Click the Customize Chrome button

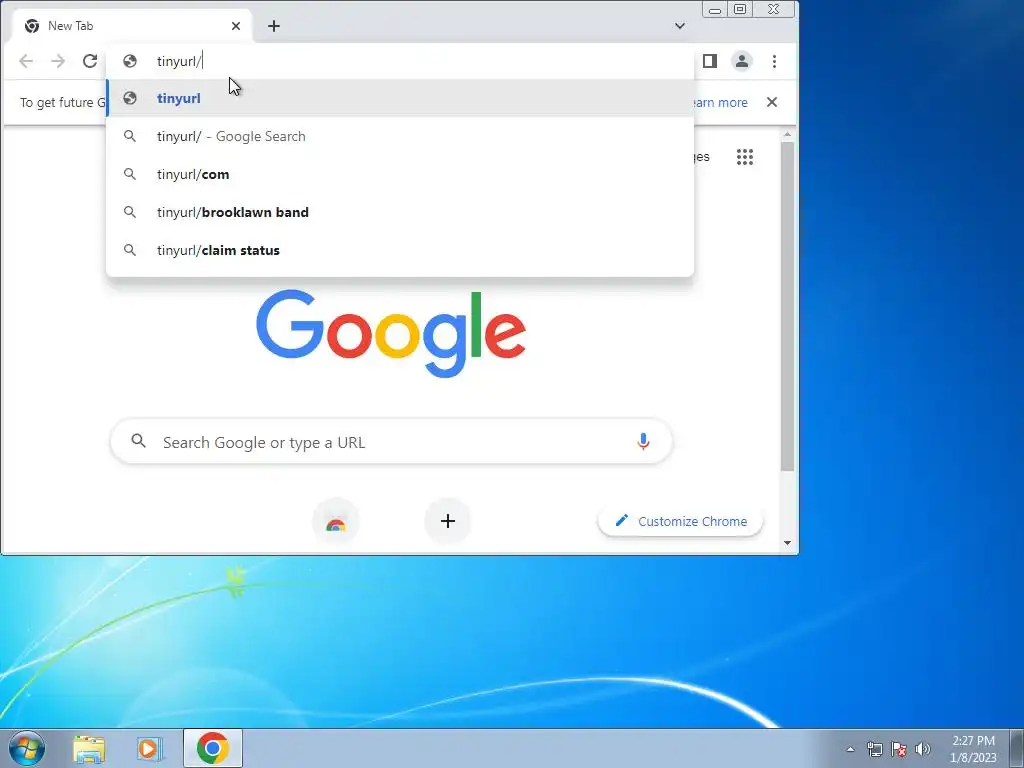pyautogui.click(x=680, y=521)
